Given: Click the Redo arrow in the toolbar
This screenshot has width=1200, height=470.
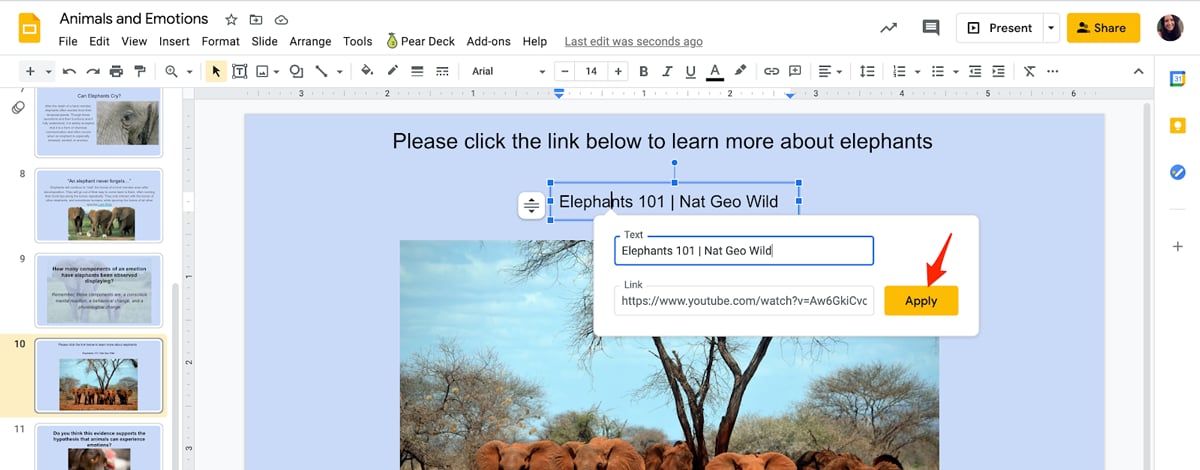Looking at the screenshot, I should tap(93, 71).
